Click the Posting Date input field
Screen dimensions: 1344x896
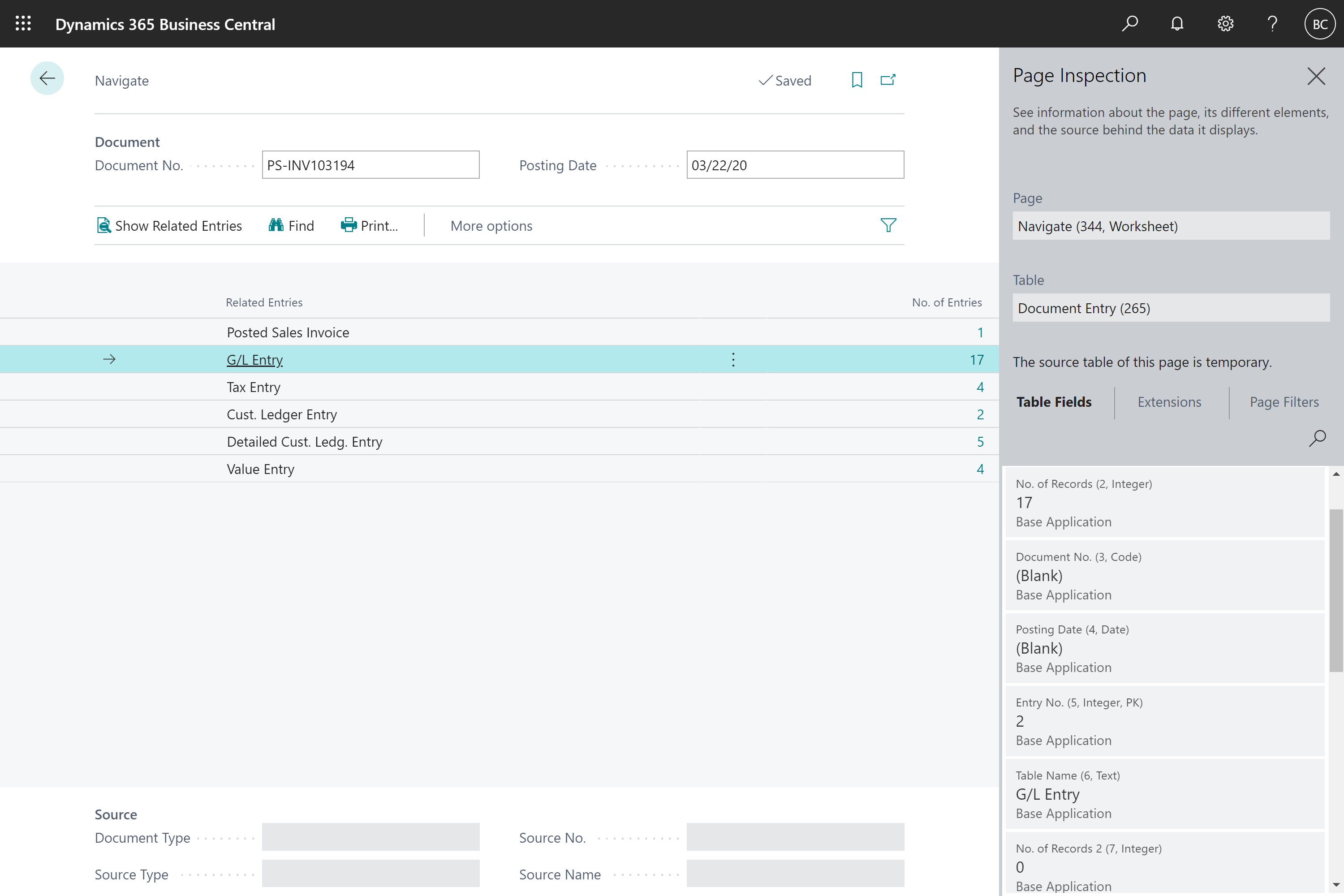coord(795,165)
